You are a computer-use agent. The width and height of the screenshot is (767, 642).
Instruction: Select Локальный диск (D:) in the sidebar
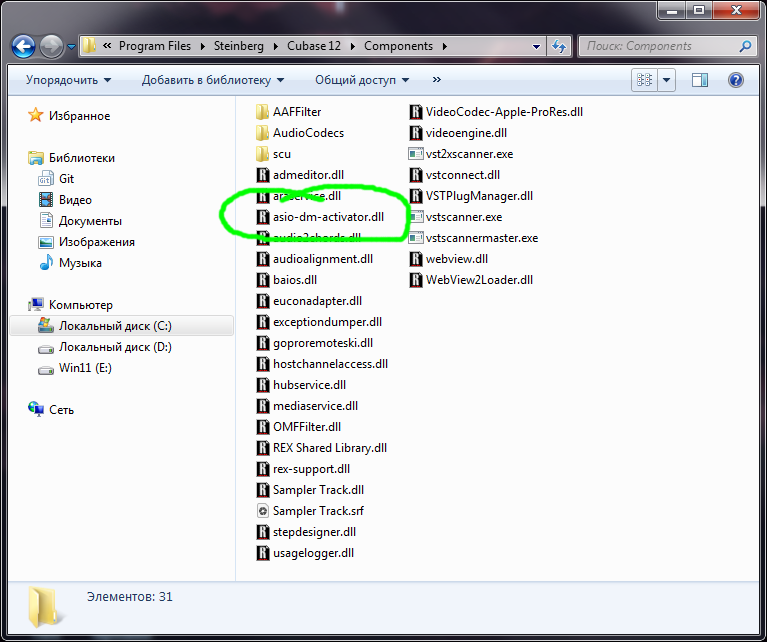tap(115, 347)
